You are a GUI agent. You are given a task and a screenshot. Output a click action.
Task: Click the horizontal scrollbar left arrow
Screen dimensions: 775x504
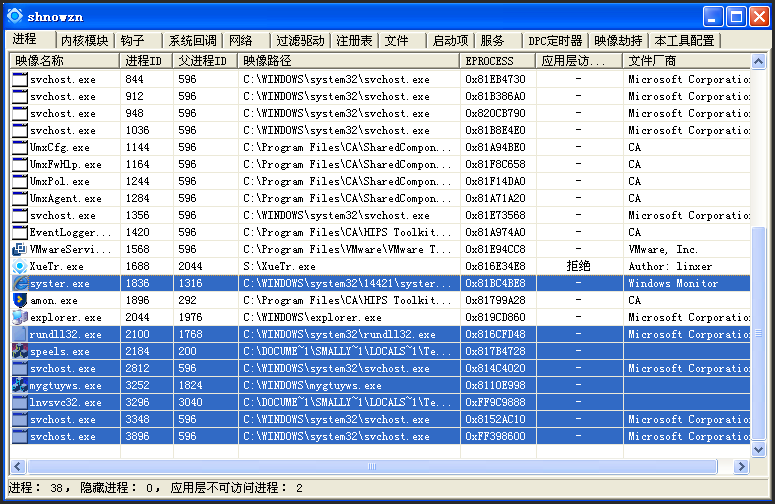pyautogui.click(x=18, y=466)
